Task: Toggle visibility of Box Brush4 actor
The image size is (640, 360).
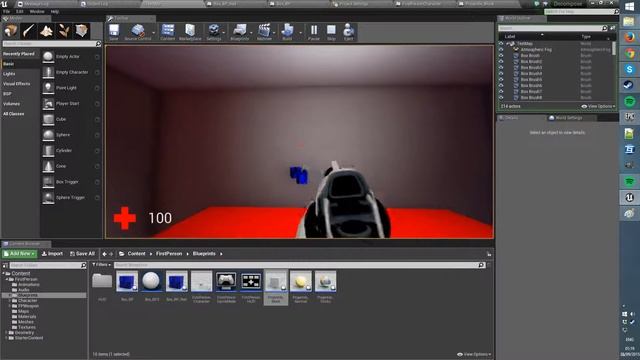Action: (x=501, y=73)
